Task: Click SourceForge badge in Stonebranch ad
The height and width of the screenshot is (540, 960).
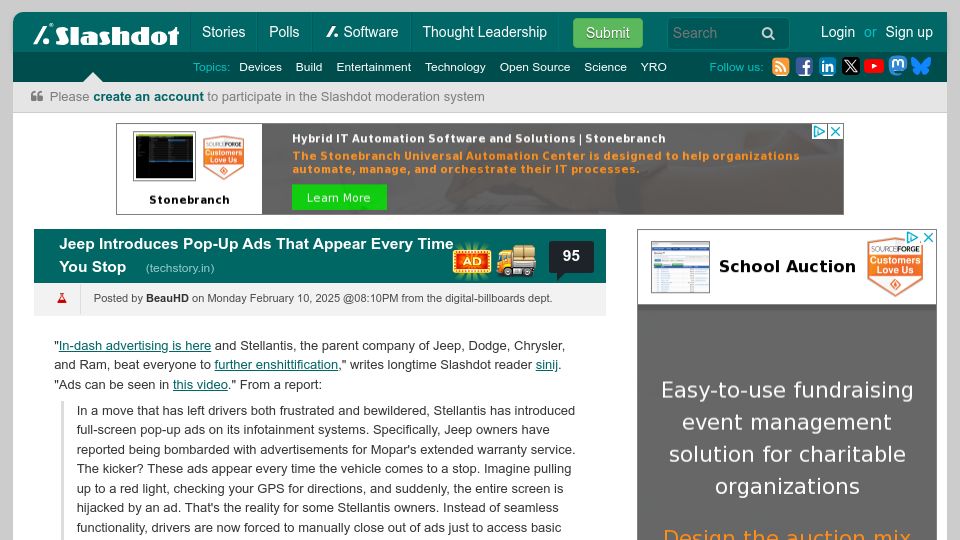Action: pos(223,157)
